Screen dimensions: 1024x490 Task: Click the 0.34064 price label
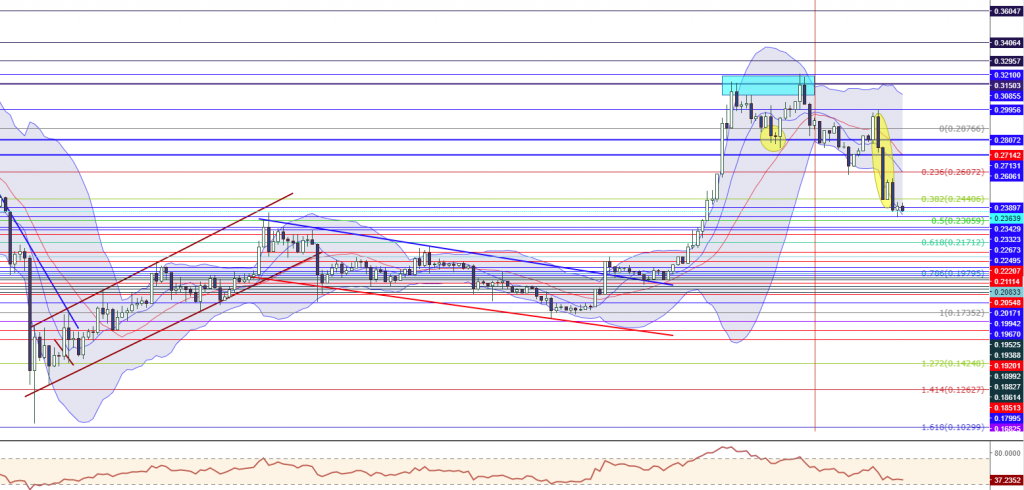[1007, 42]
